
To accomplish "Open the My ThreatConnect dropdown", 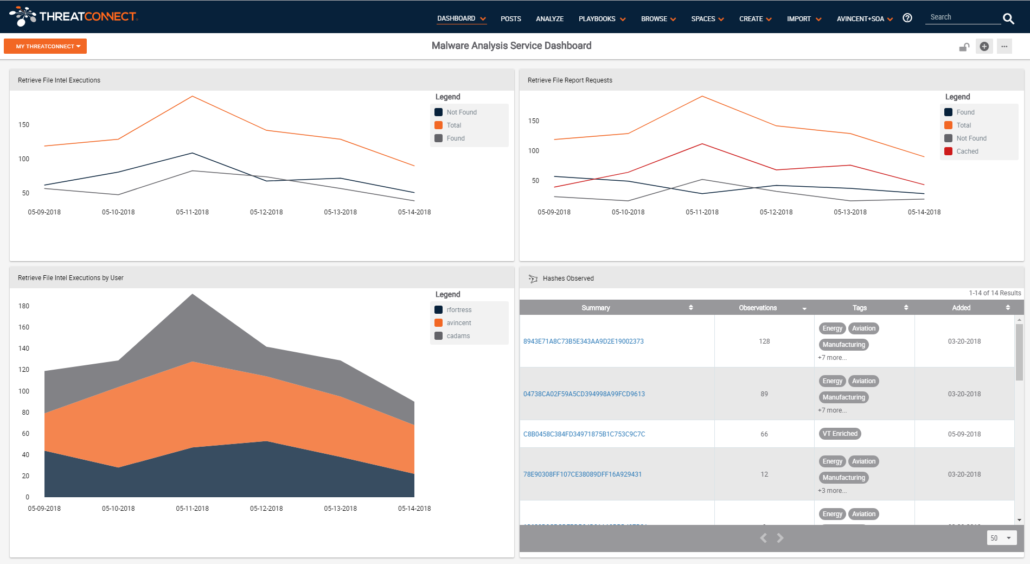I will tap(45, 46).
